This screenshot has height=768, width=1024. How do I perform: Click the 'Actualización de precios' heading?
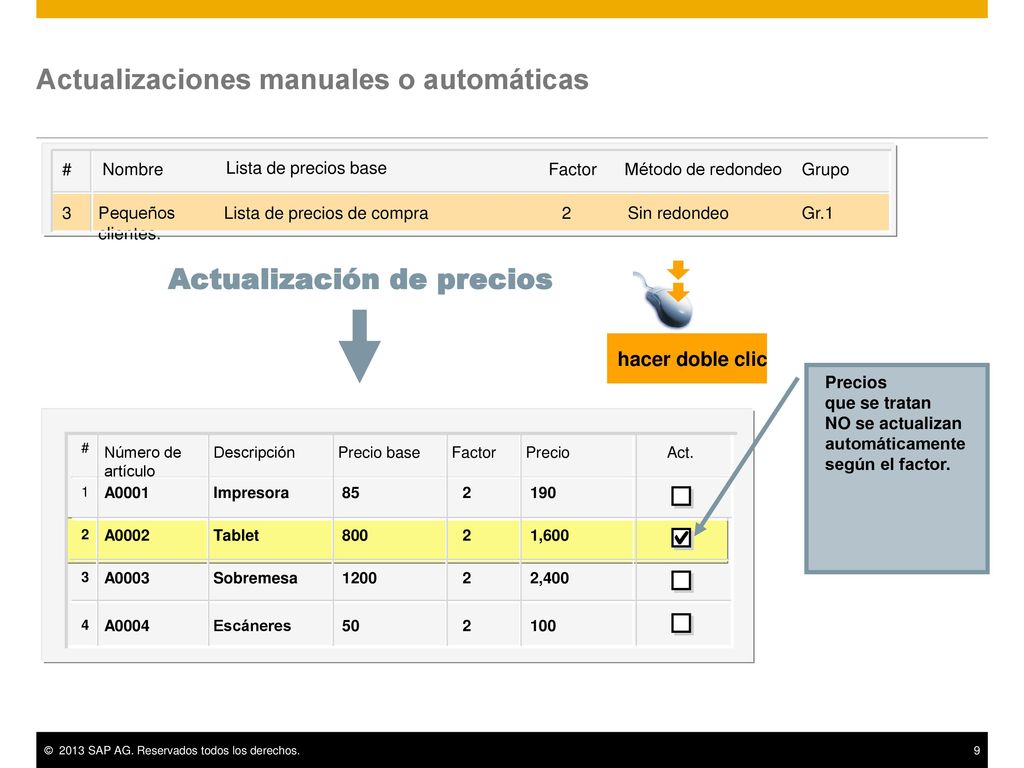pos(360,280)
